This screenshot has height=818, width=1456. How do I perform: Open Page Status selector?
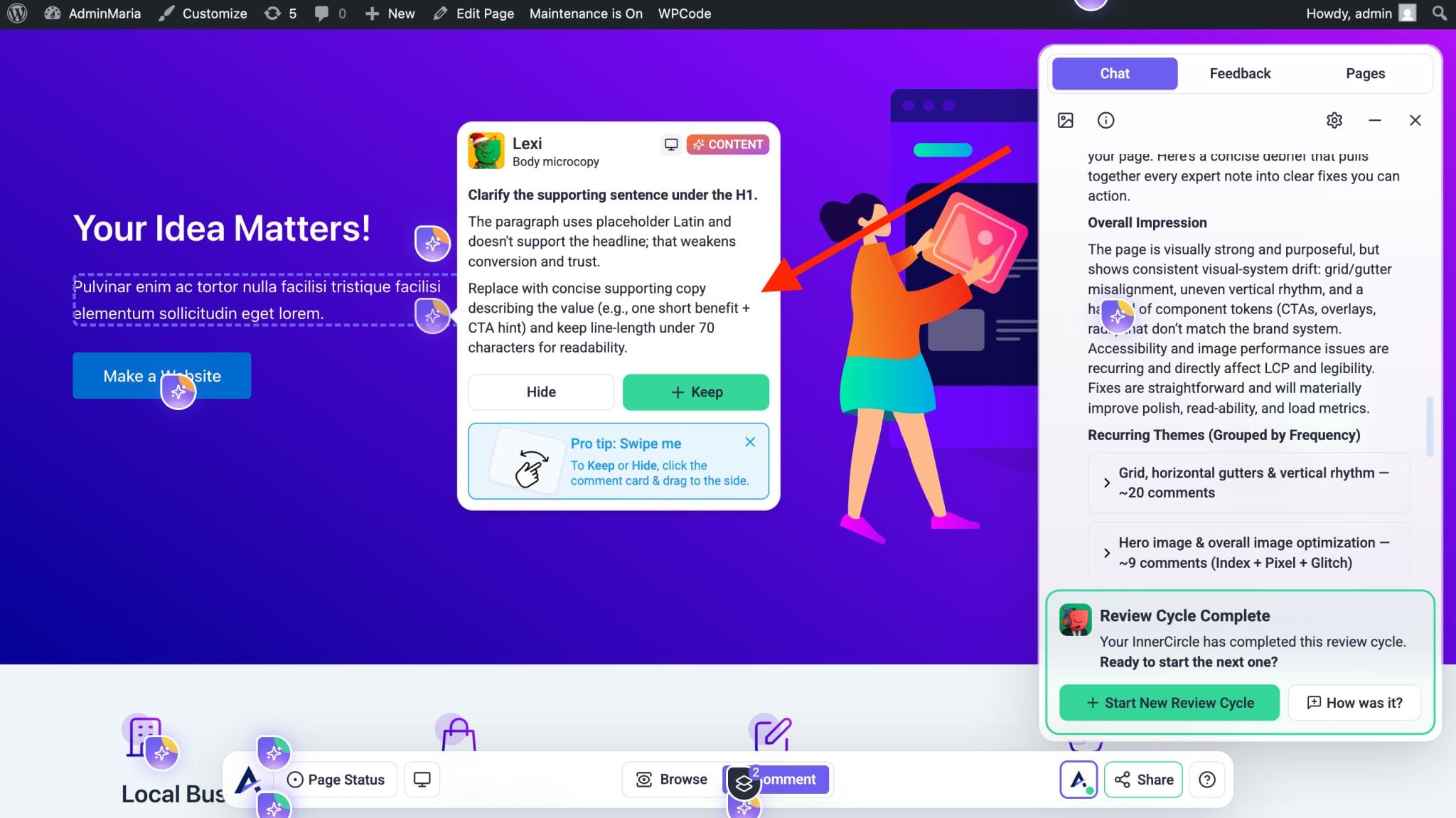coord(336,780)
